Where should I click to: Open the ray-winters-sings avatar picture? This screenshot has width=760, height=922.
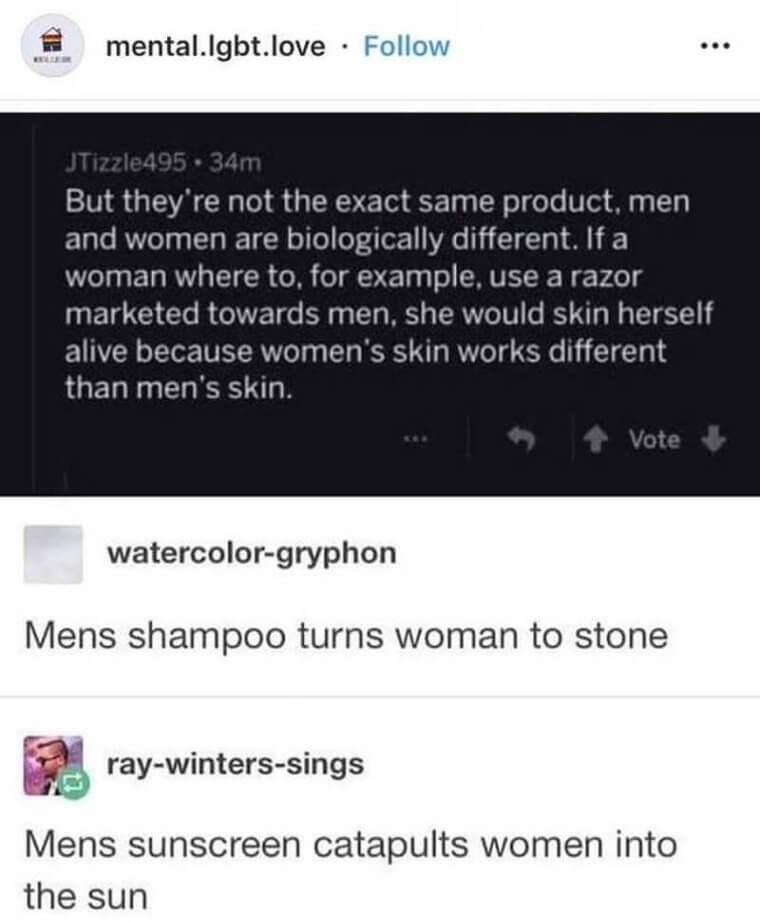[52, 764]
